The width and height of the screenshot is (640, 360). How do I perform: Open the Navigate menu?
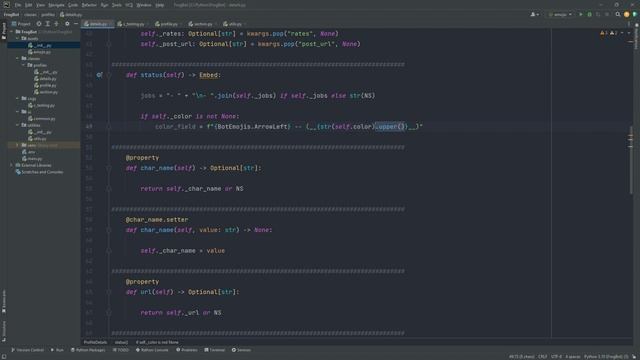tap(56, 5)
